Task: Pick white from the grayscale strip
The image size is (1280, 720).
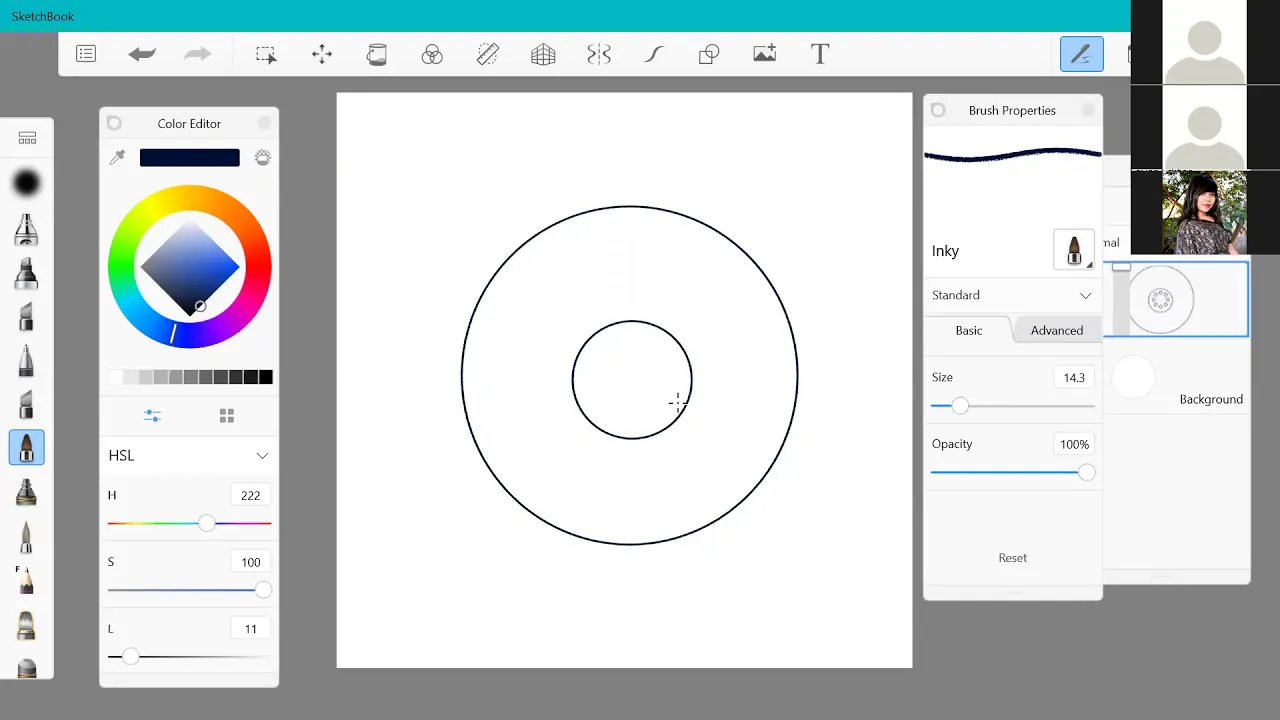Action: (115, 377)
